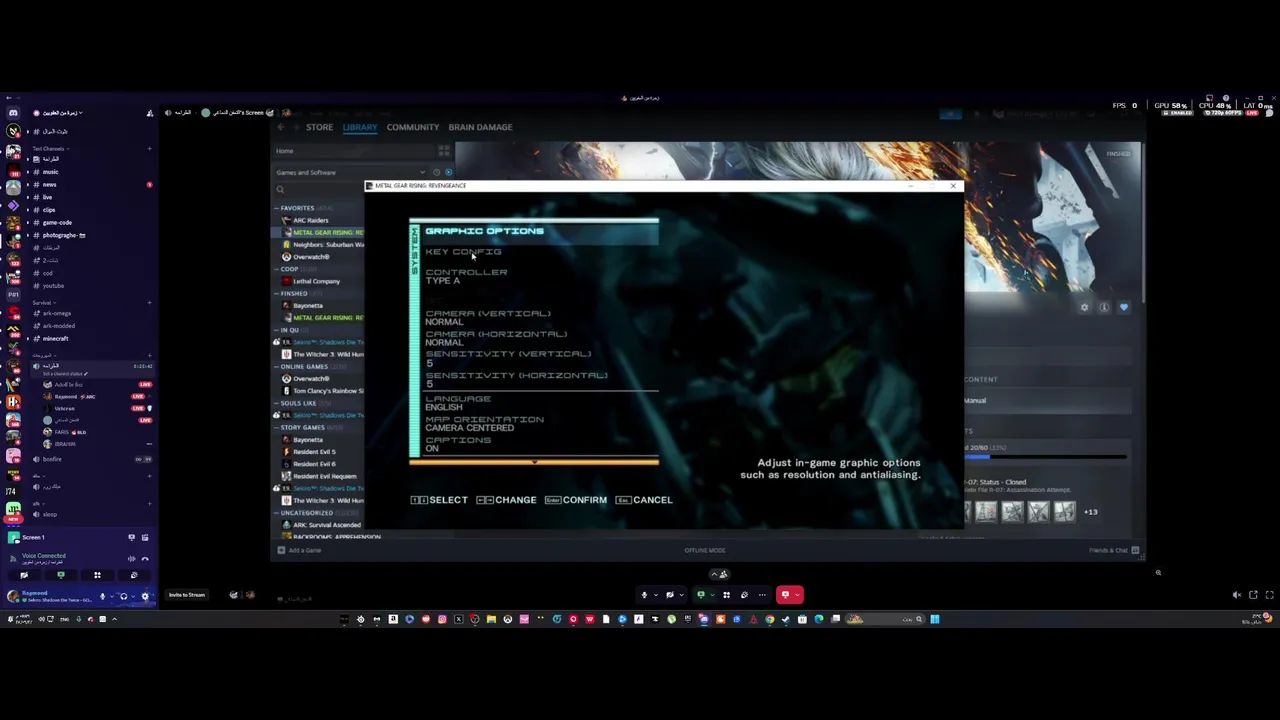Viewport: 1280px width, 720px height.
Task: Open the info icon on Steam game page
Action: (1104, 307)
